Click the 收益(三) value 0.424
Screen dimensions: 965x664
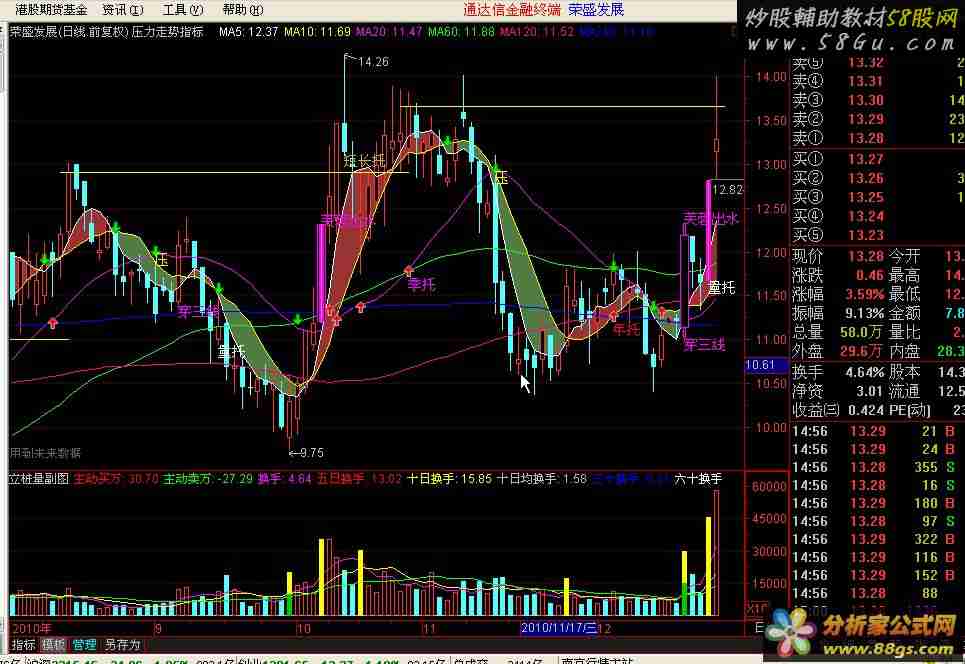(865, 410)
